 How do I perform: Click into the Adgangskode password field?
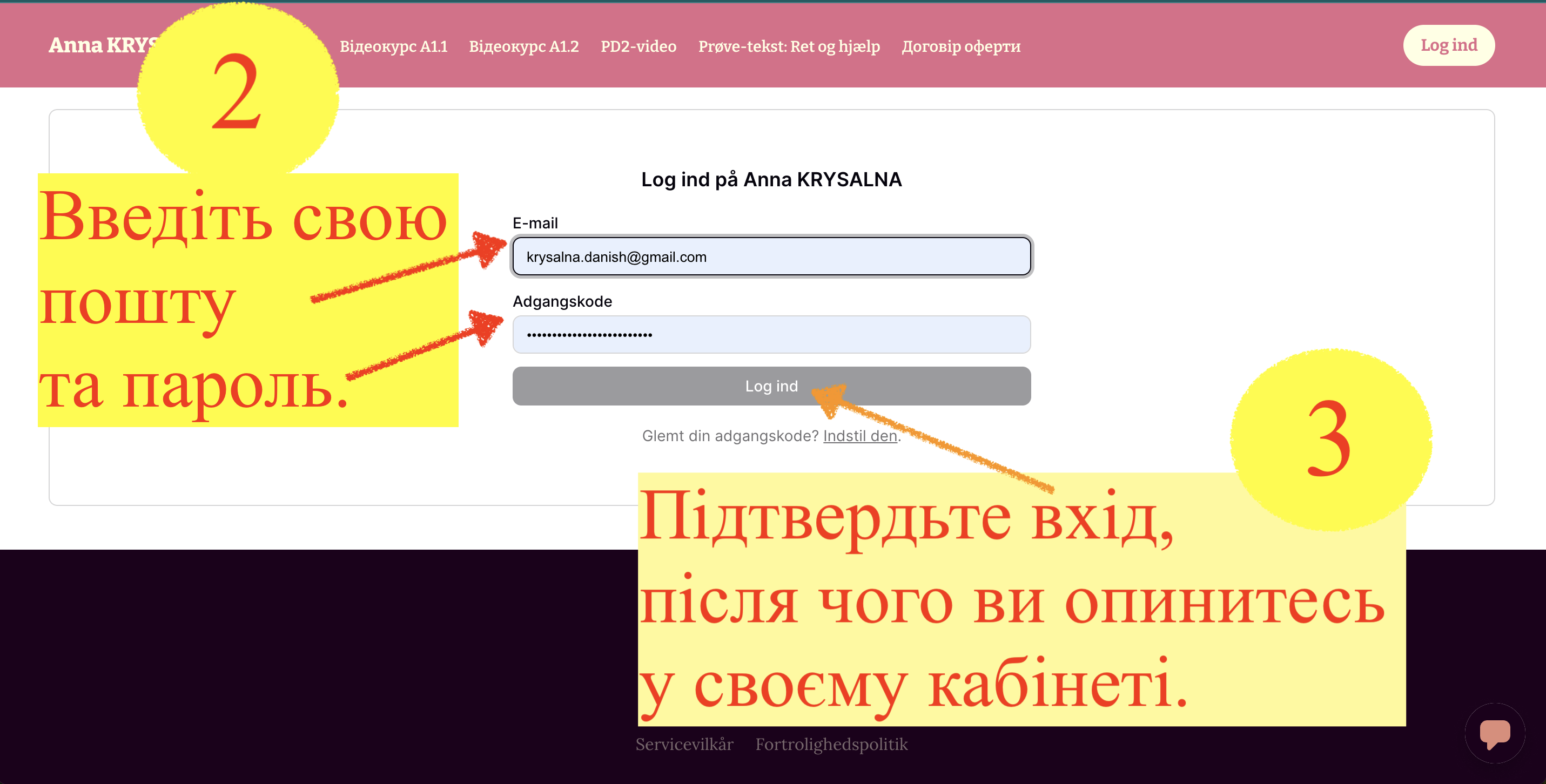coord(771,335)
